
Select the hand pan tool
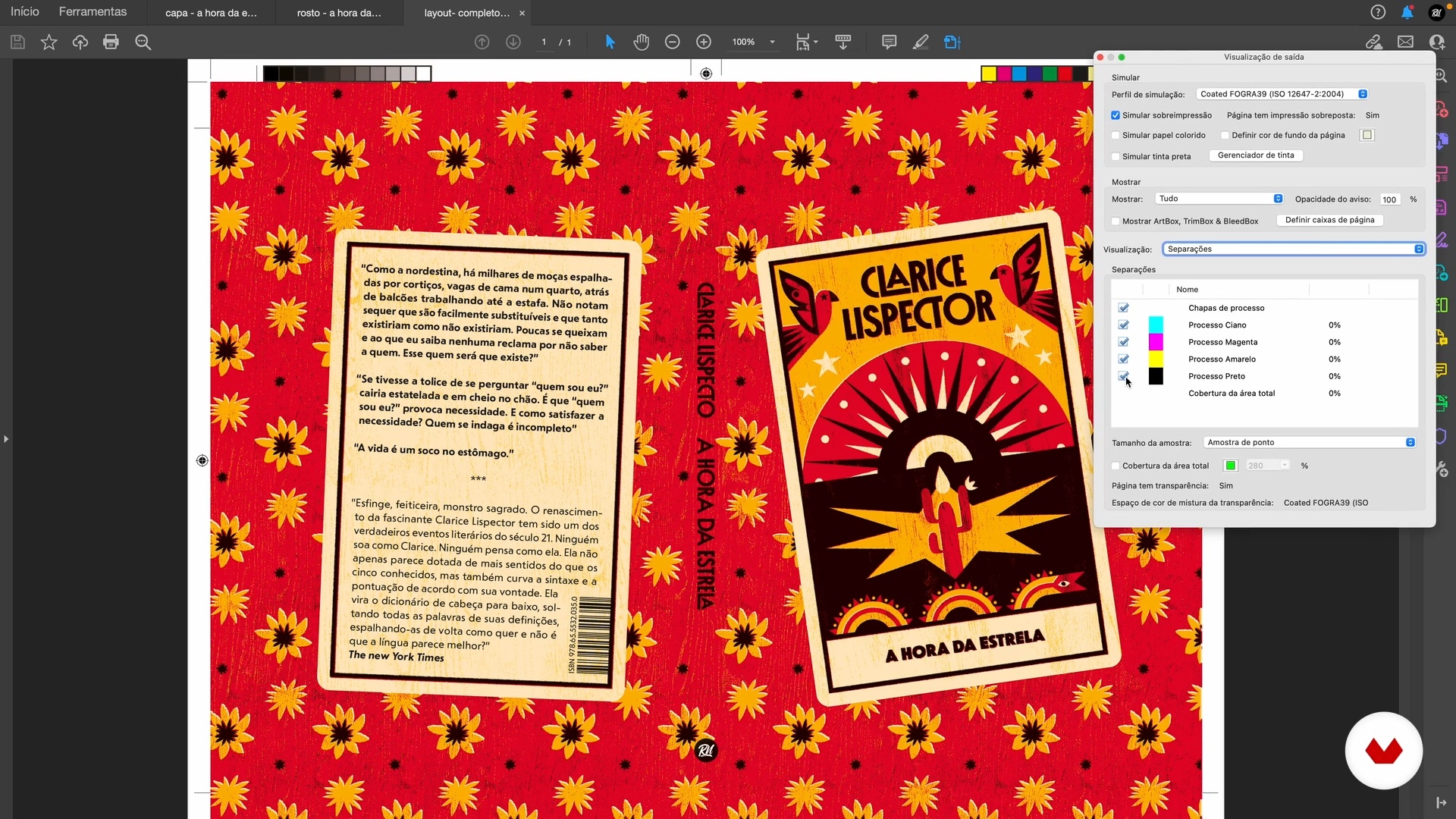pyautogui.click(x=641, y=42)
